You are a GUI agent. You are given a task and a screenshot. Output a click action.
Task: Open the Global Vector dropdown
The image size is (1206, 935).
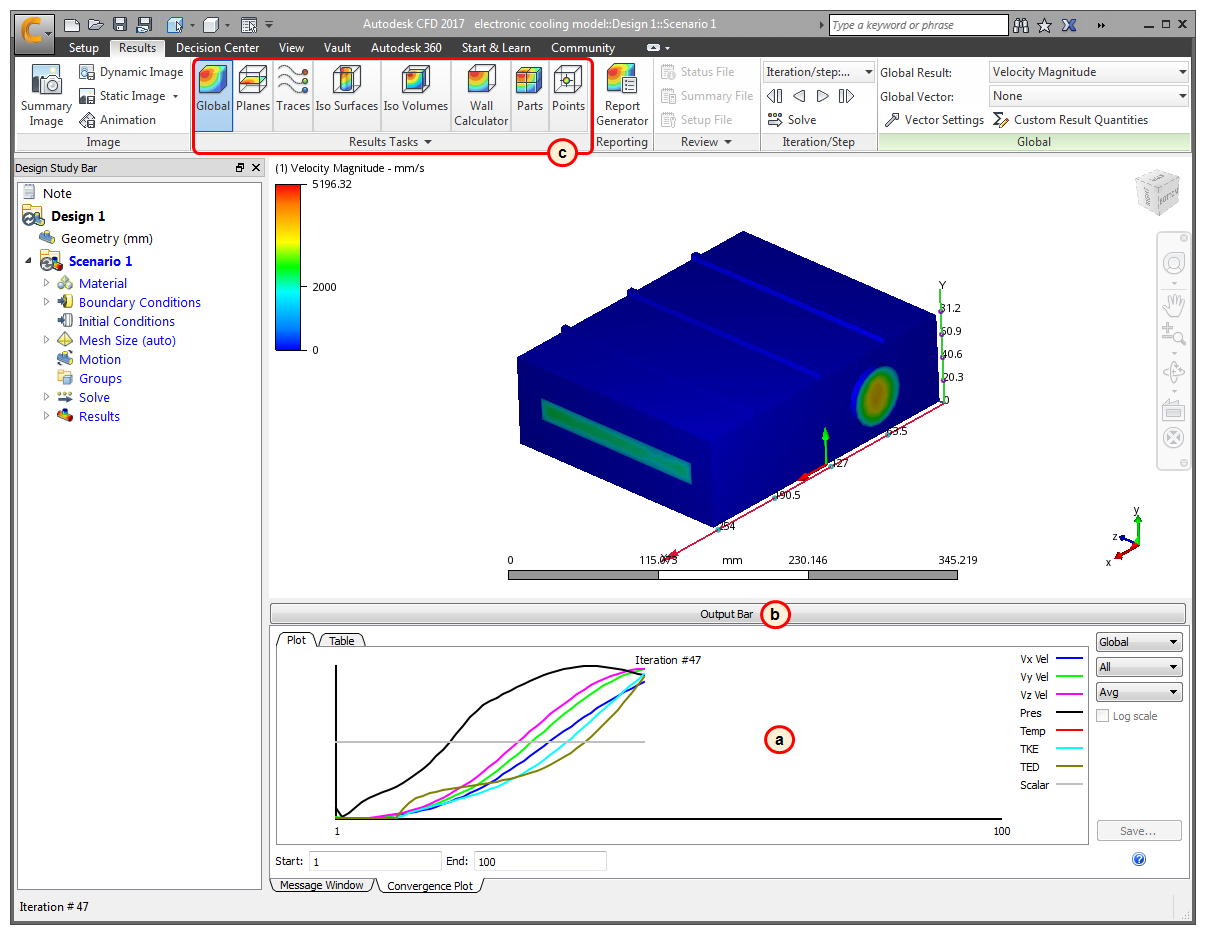(1088, 96)
